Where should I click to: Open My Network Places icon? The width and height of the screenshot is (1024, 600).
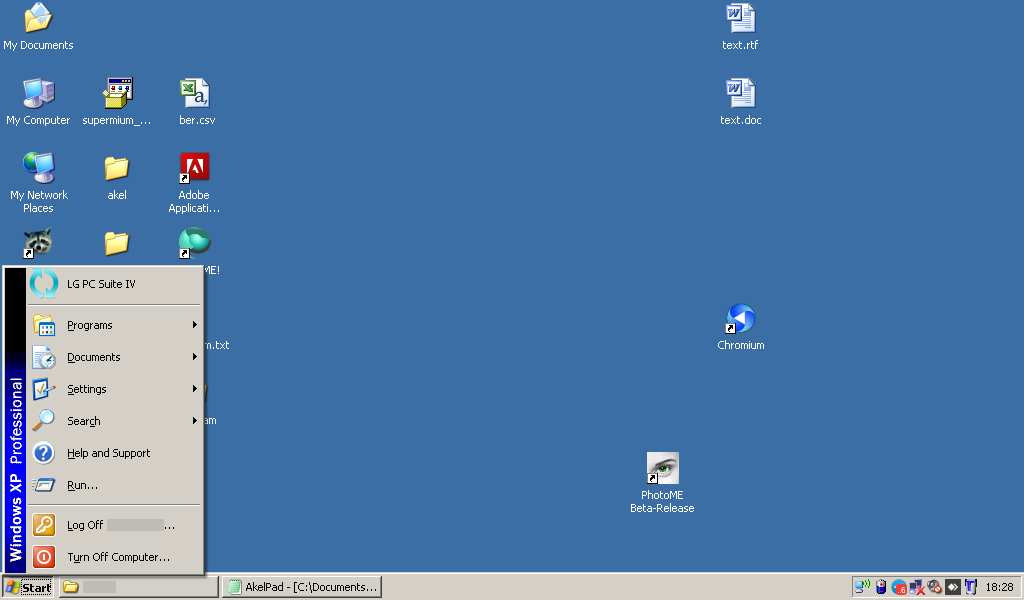38,168
